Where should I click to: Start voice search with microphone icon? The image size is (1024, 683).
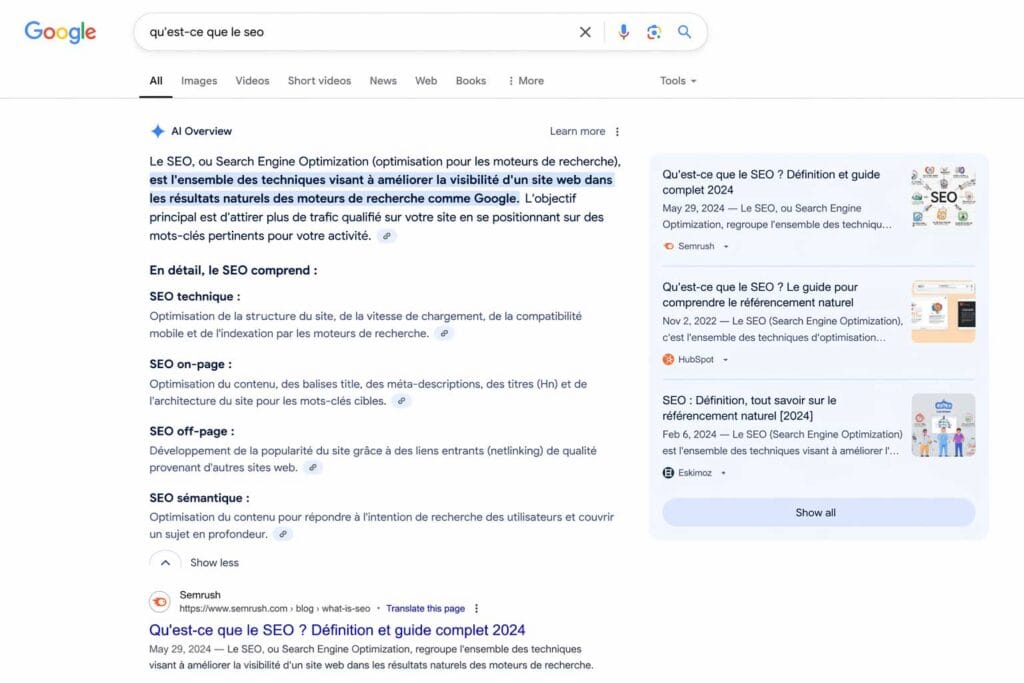(x=624, y=32)
